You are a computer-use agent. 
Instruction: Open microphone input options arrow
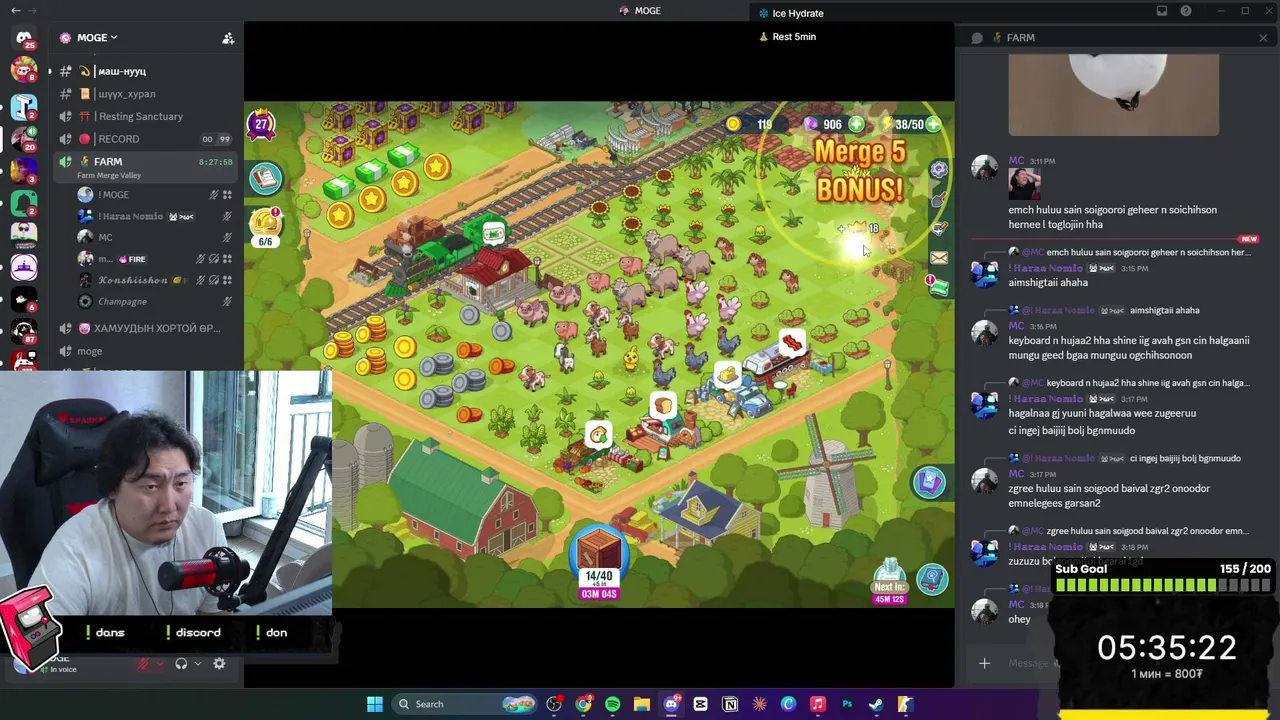[160, 664]
